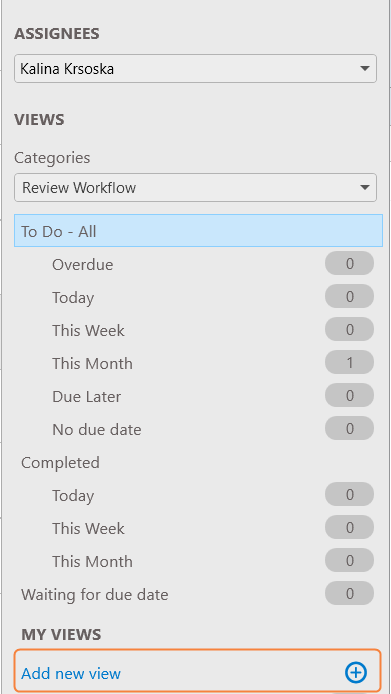Open the Waiting for due date view
Viewport: 391px width, 694px height.
coord(94,594)
